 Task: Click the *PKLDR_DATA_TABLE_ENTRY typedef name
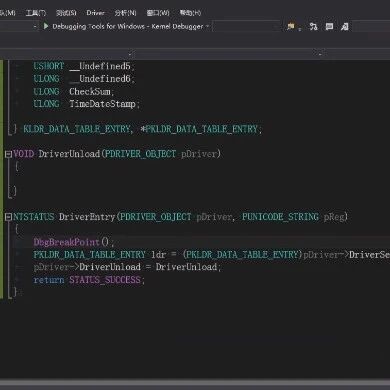point(200,129)
